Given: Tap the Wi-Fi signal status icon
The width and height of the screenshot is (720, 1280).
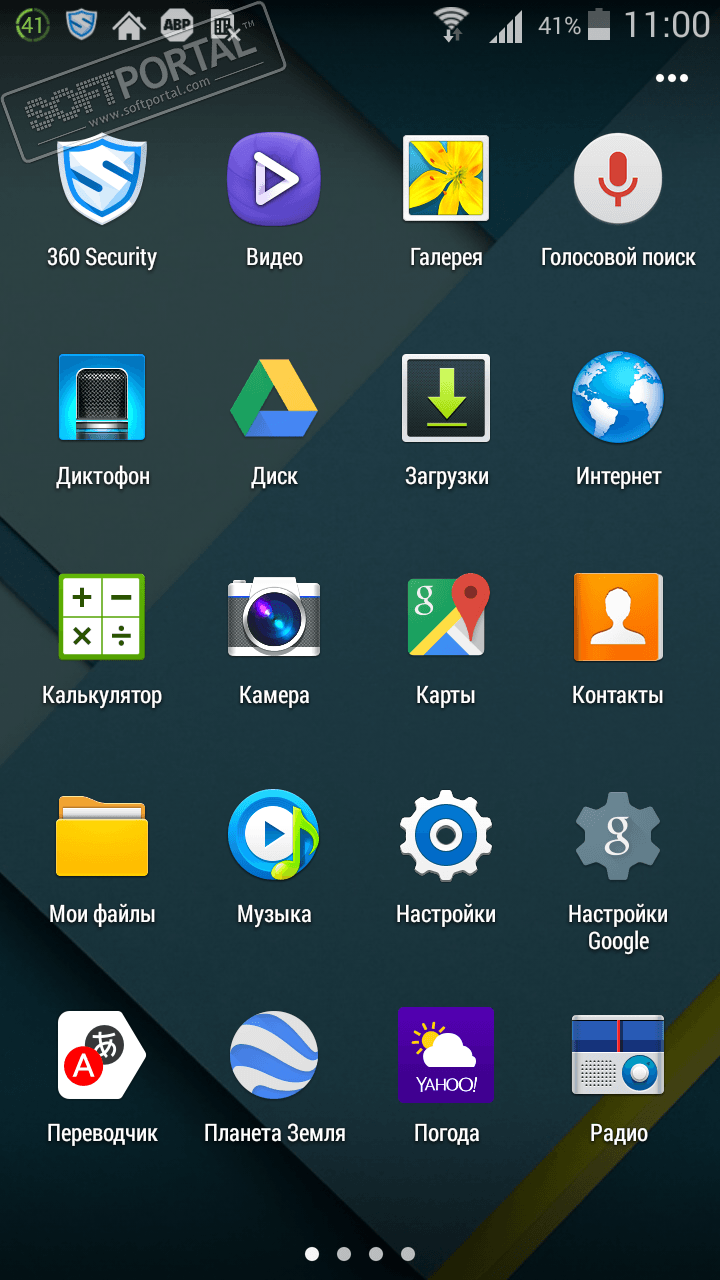Looking at the screenshot, I should click(453, 25).
